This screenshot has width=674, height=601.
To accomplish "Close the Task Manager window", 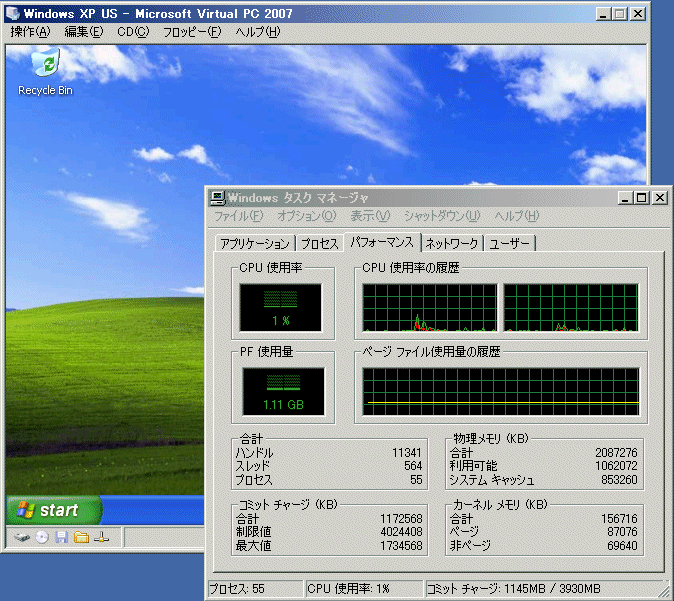I will click(x=659, y=198).
